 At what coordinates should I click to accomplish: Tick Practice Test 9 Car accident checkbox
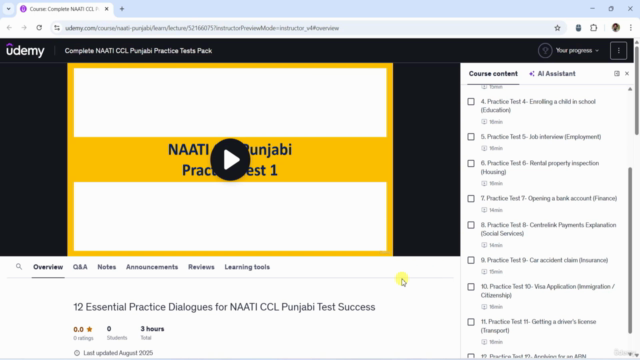tap(471, 260)
